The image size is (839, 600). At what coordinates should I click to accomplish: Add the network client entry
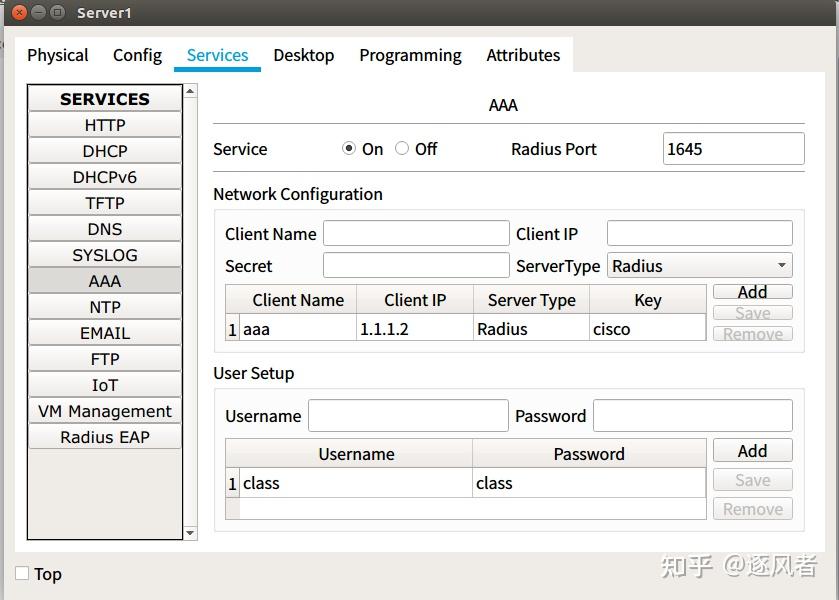pos(752,292)
